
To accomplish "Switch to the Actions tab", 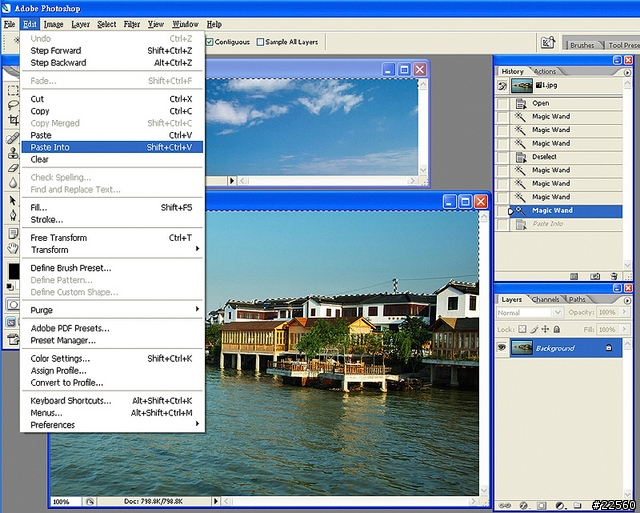I will tap(545, 71).
